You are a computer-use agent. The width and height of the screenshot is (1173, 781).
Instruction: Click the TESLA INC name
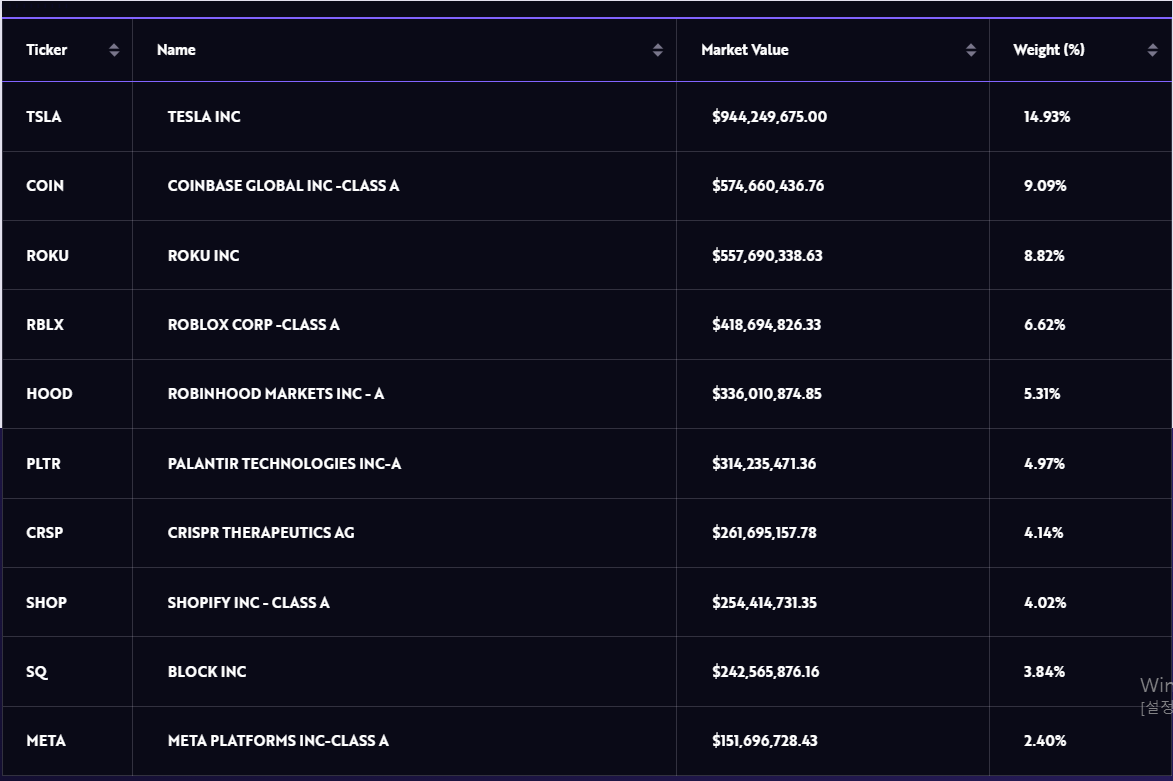tap(204, 117)
